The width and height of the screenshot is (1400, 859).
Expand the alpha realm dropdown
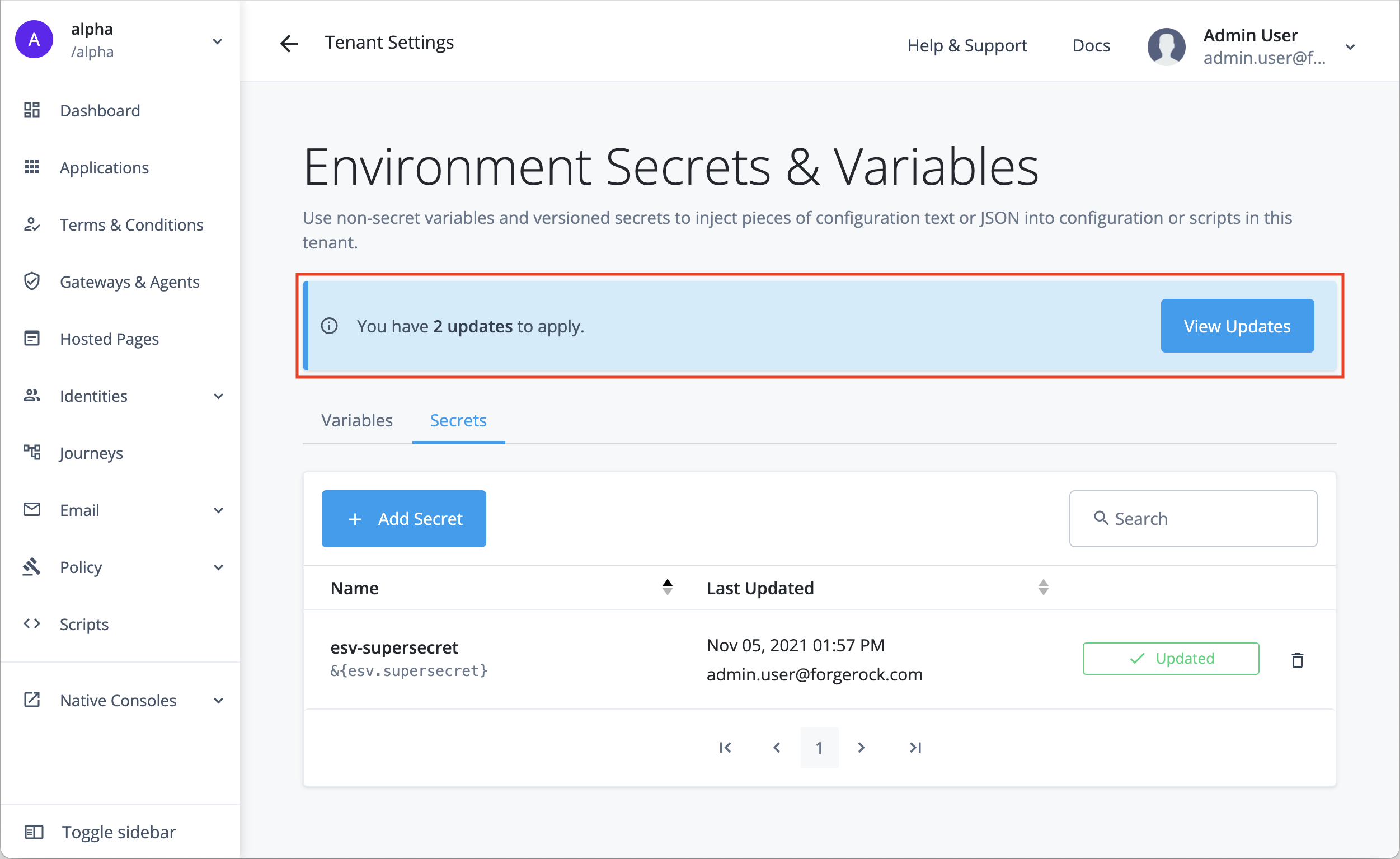click(x=217, y=41)
